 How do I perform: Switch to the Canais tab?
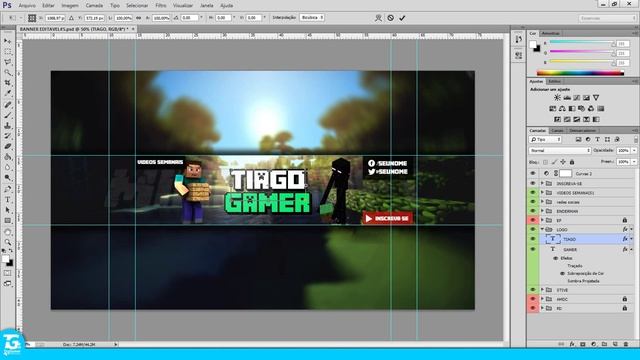[557, 131]
